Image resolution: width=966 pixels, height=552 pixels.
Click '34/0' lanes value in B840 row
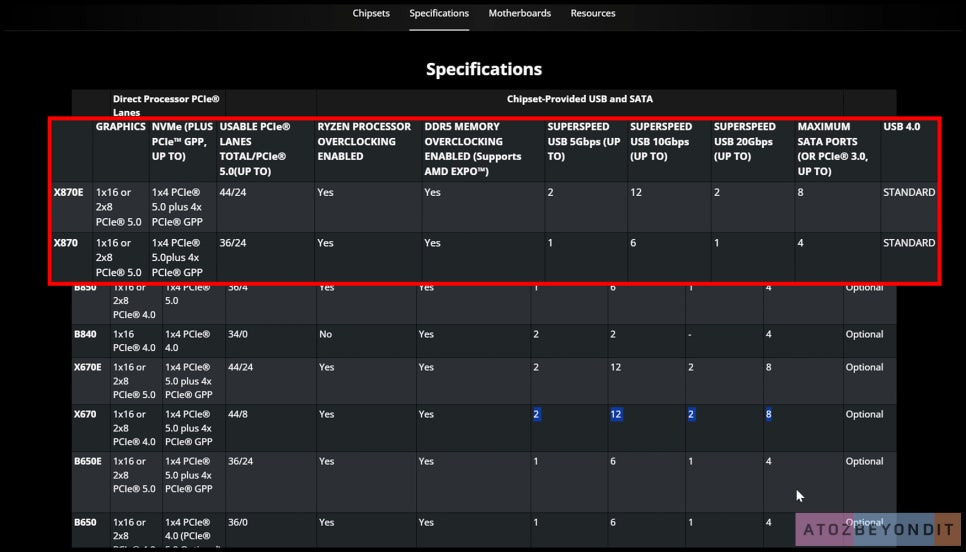pyautogui.click(x=238, y=334)
